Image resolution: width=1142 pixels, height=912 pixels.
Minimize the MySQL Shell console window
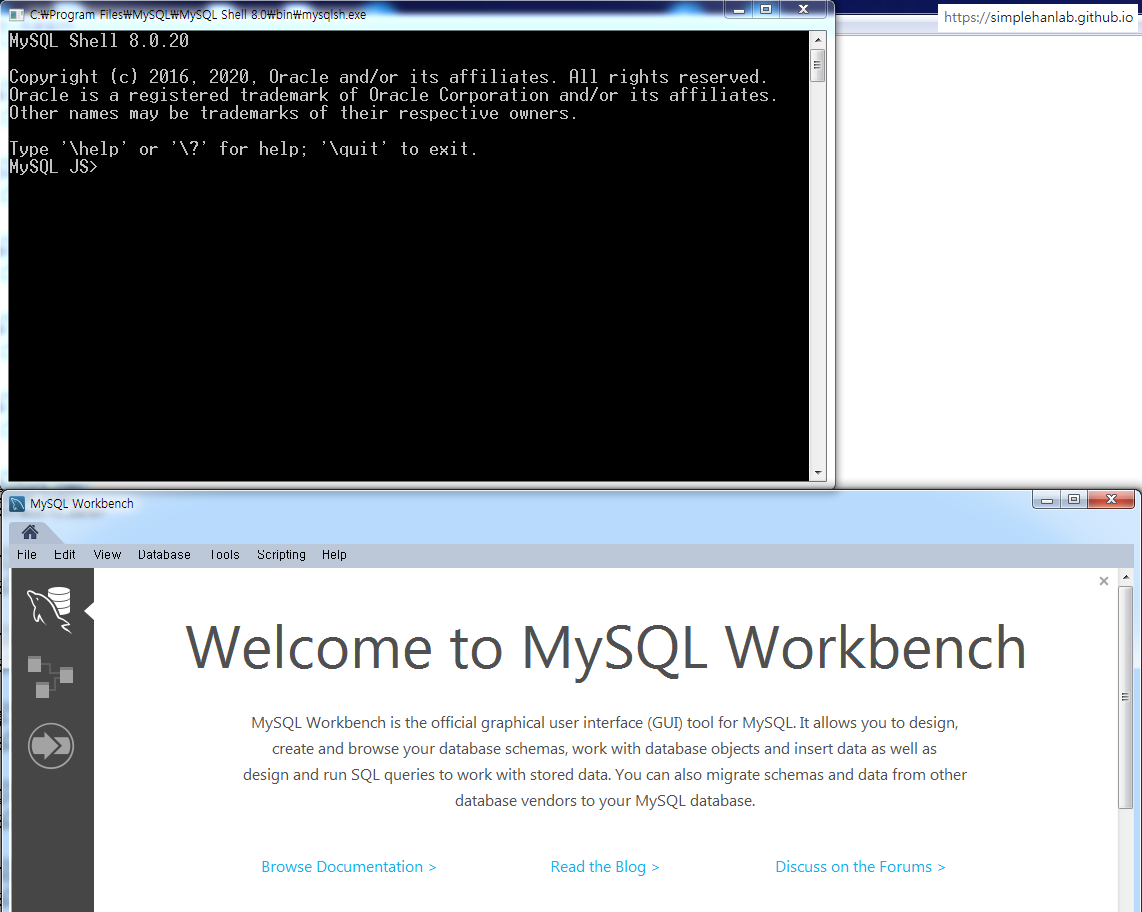coord(739,9)
